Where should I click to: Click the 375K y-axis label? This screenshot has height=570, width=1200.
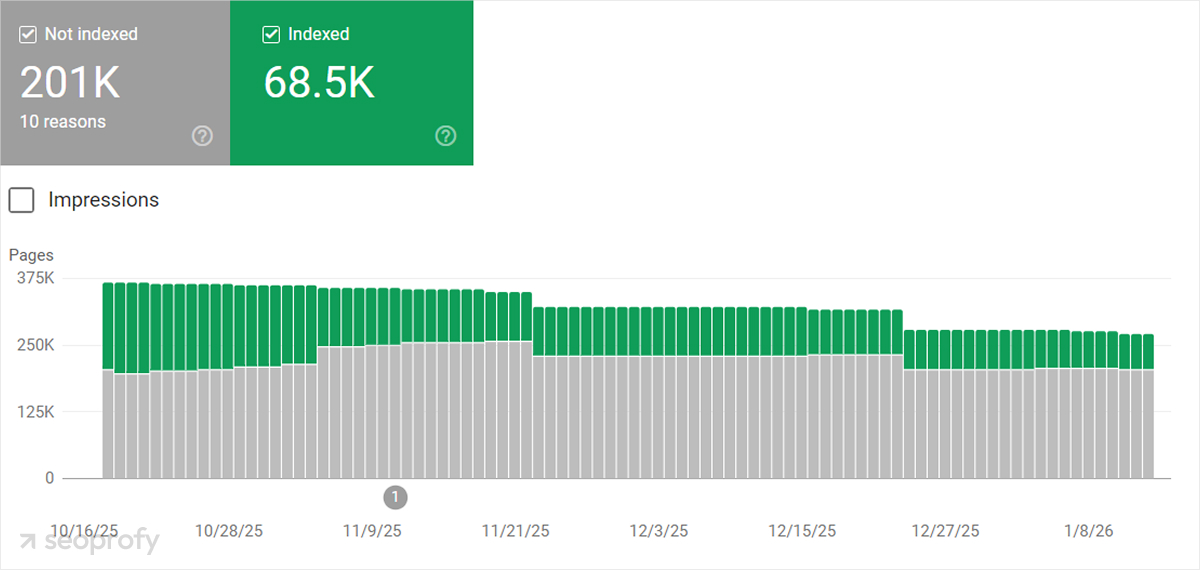(35, 278)
